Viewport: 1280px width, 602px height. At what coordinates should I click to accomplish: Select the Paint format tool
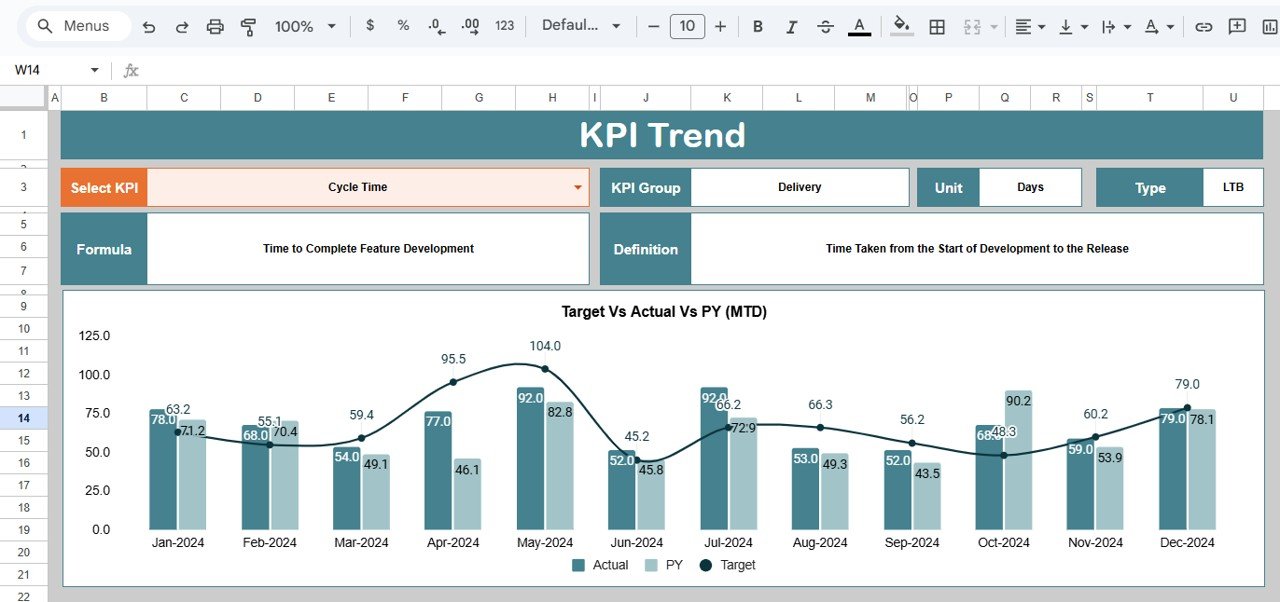click(248, 27)
